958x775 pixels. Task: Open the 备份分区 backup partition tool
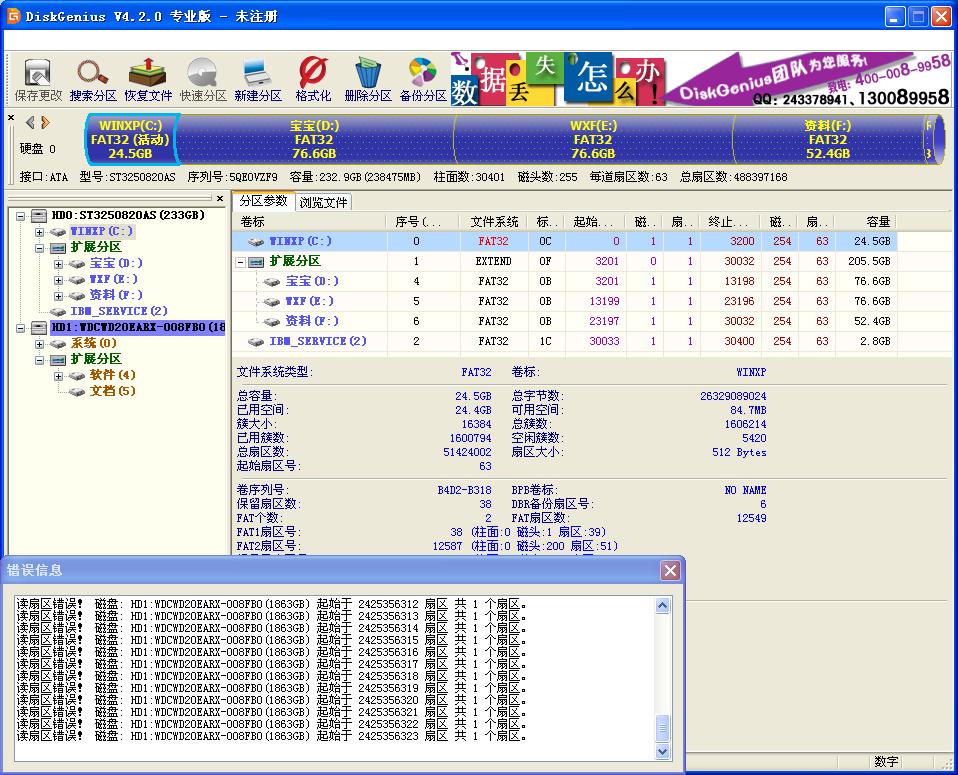coord(423,79)
